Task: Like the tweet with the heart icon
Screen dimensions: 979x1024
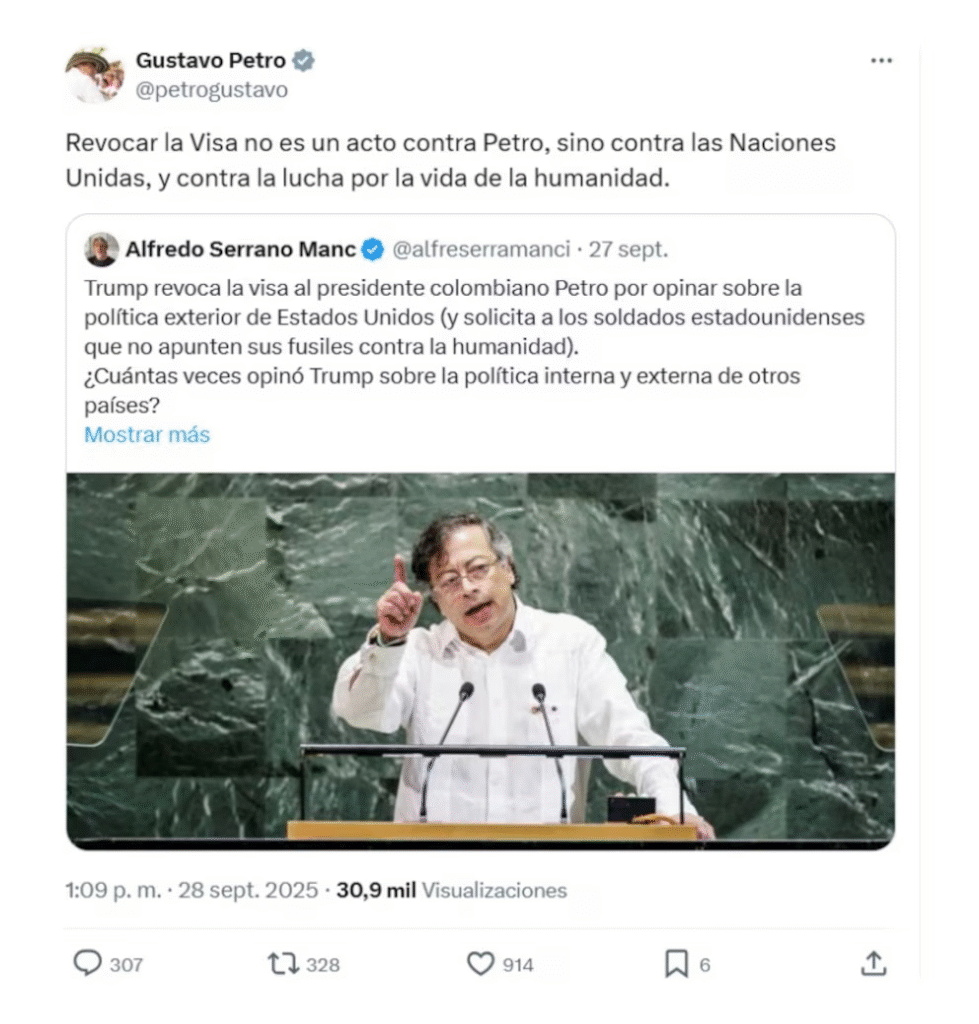Action: [x=481, y=964]
